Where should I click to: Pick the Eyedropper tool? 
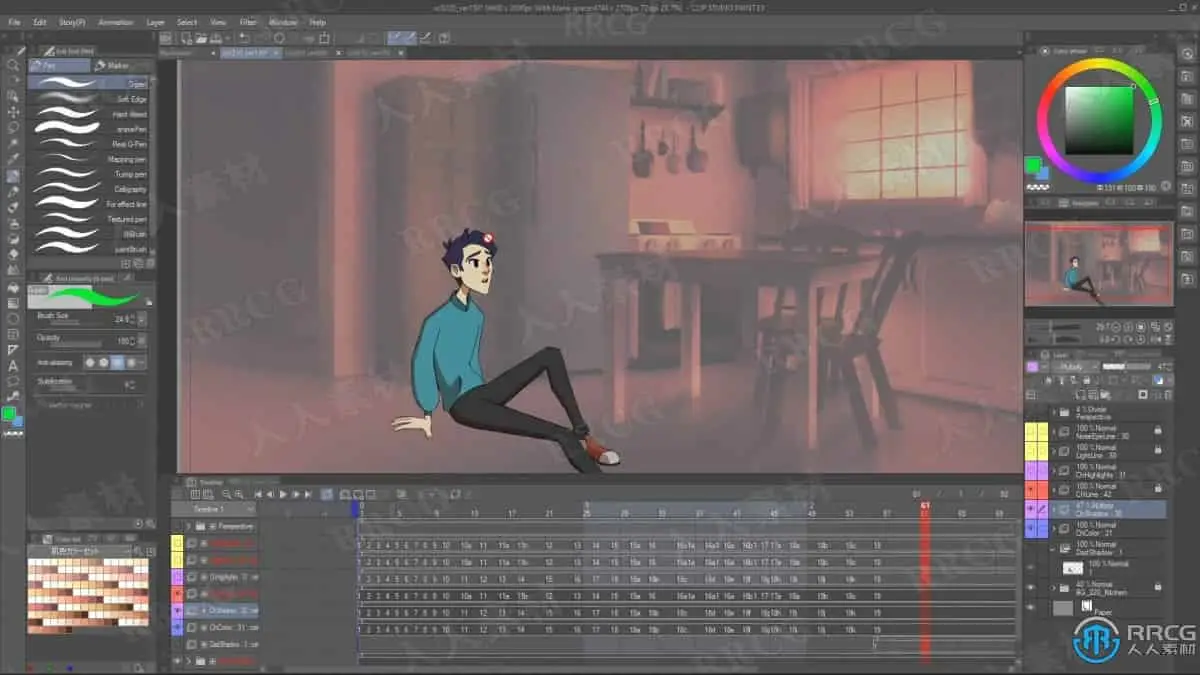[x=13, y=160]
